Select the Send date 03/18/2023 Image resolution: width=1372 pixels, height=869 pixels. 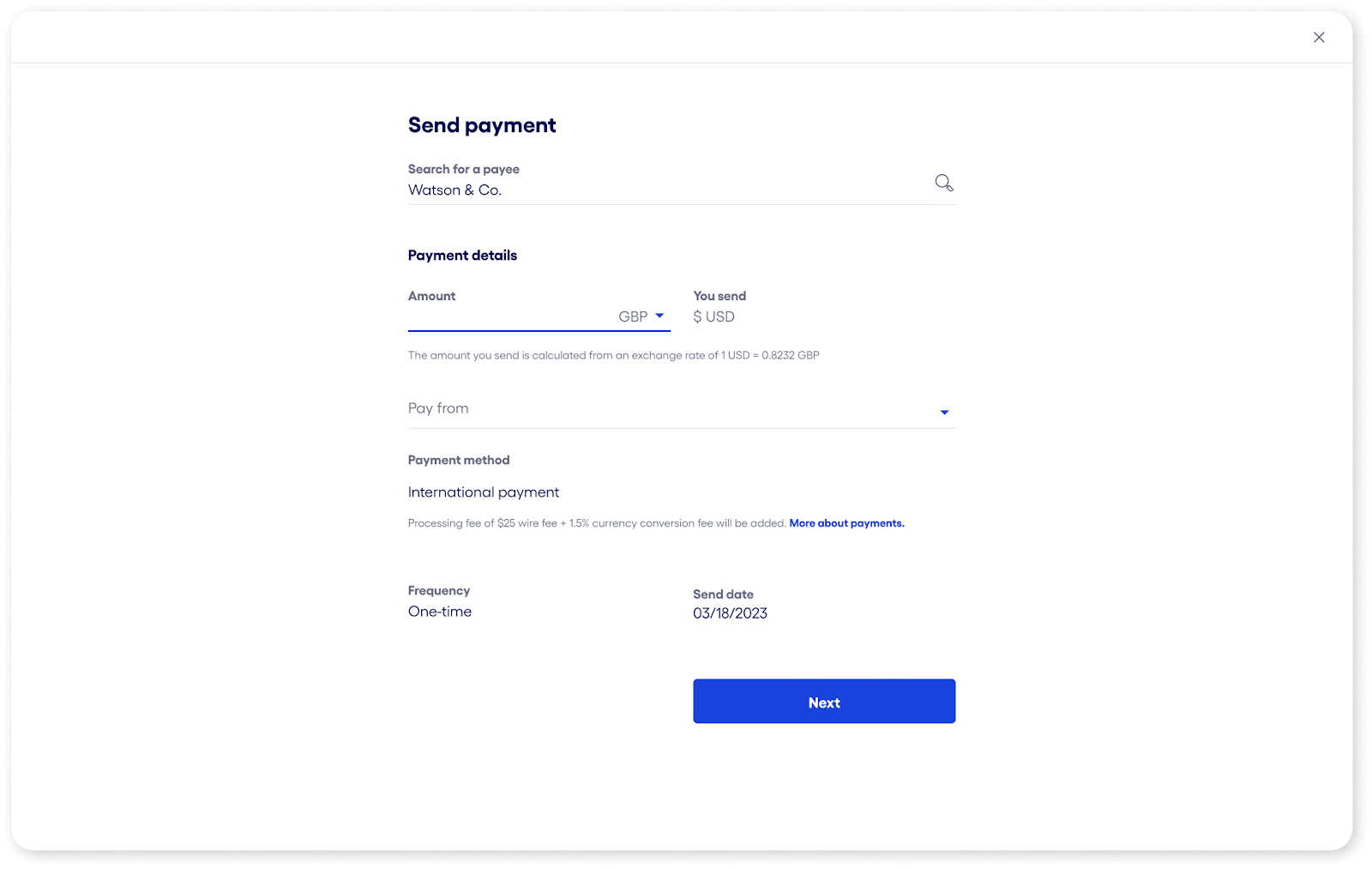(x=731, y=613)
